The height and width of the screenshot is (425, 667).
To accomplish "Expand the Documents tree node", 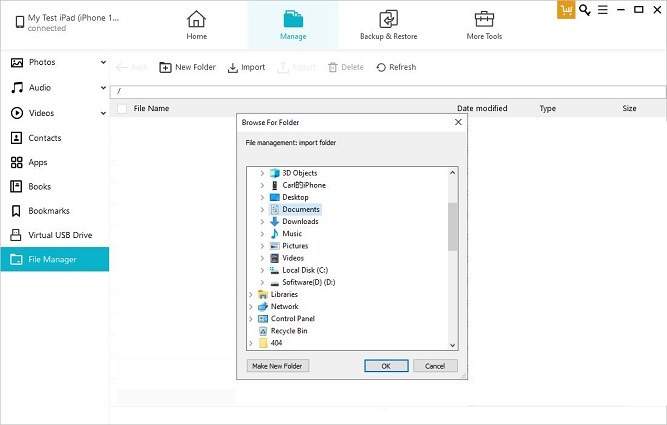I will [262, 210].
